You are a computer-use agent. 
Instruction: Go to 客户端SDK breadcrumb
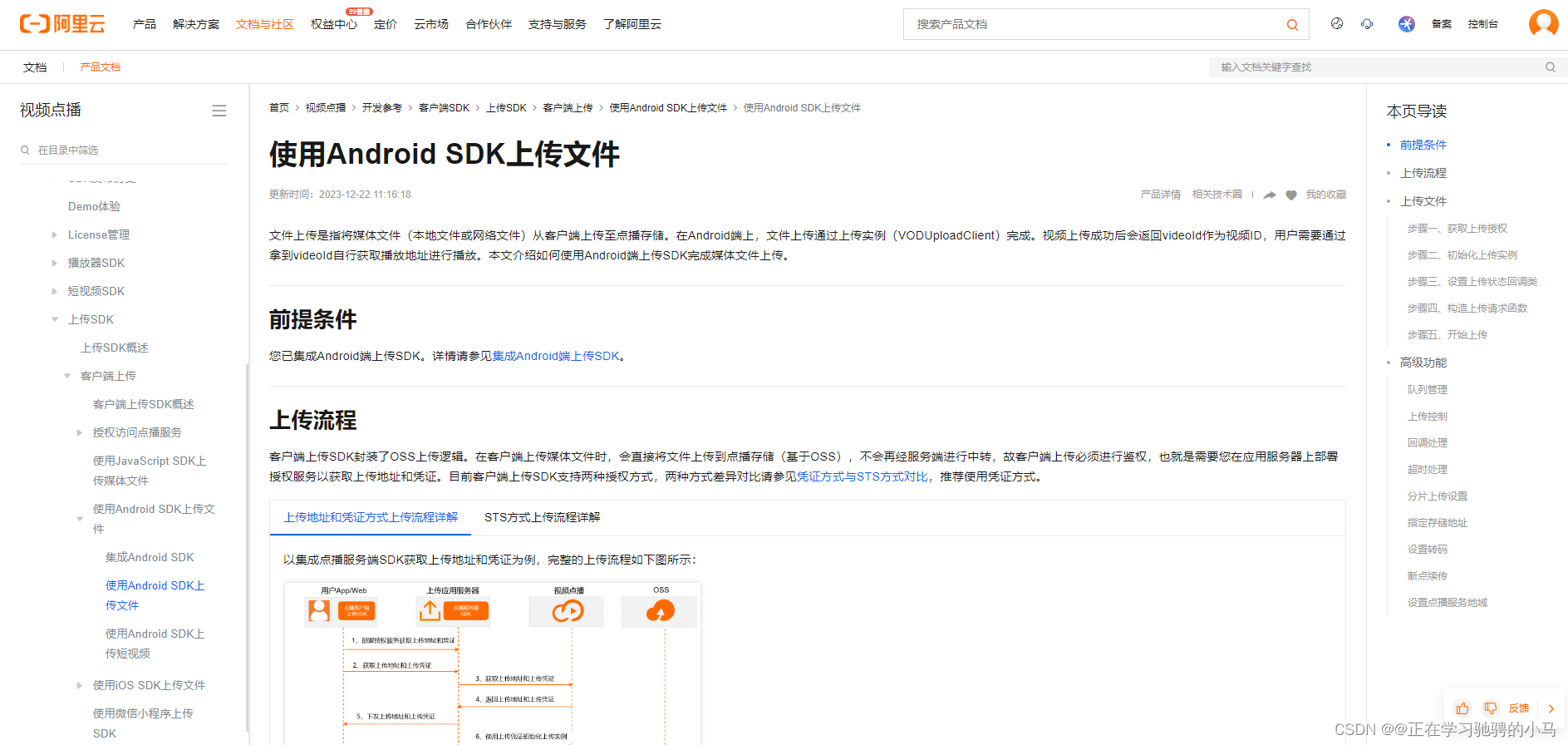pos(445,108)
